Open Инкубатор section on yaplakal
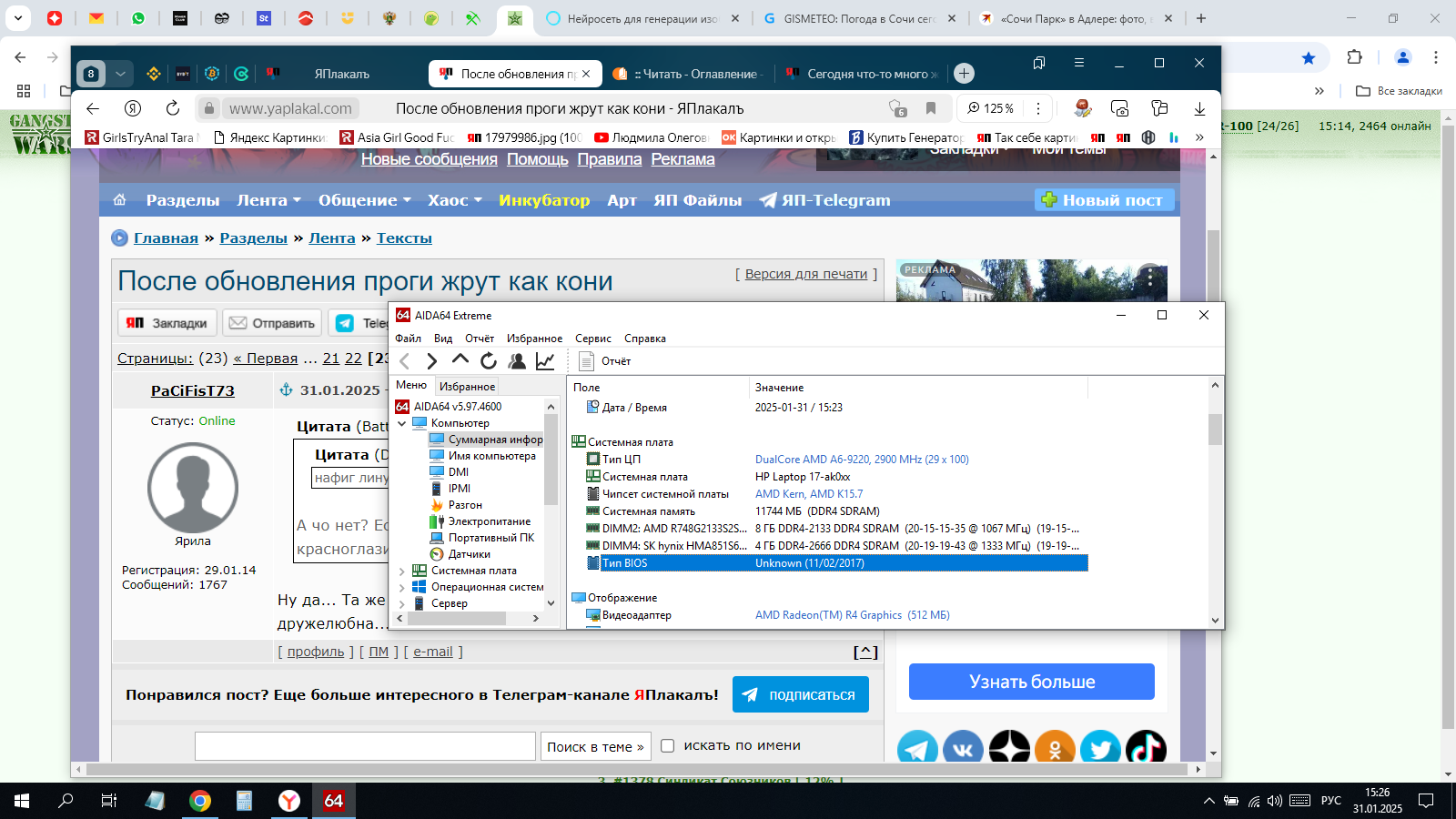1456x819 pixels. (544, 200)
